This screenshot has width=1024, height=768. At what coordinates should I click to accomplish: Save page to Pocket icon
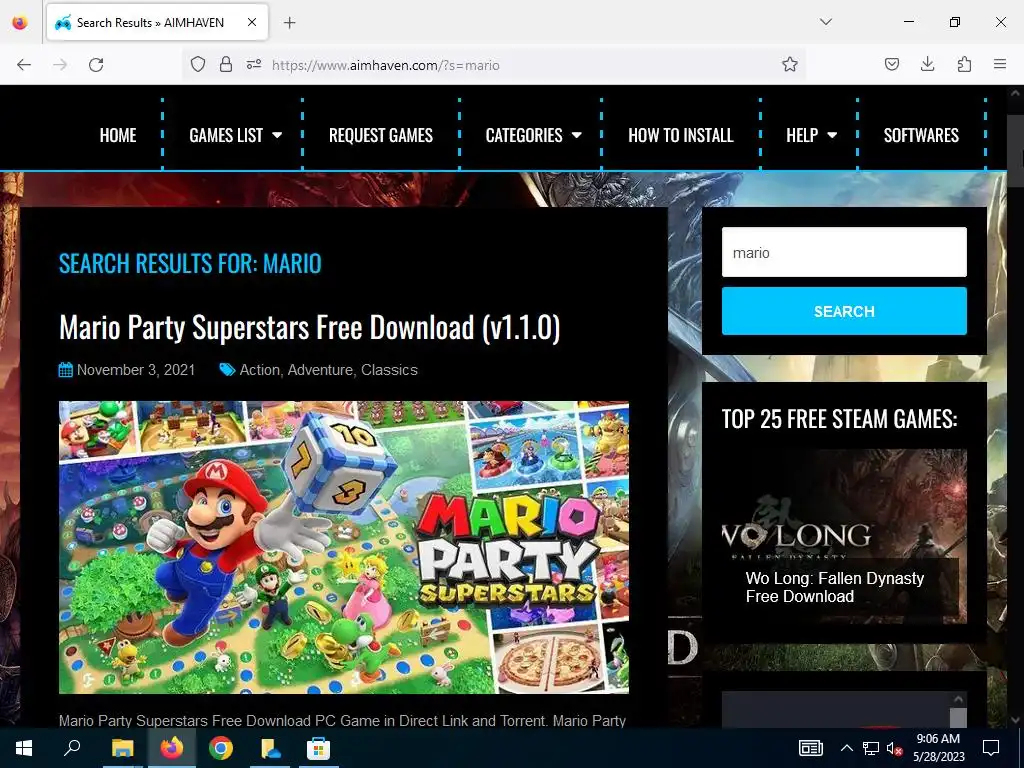(891, 64)
